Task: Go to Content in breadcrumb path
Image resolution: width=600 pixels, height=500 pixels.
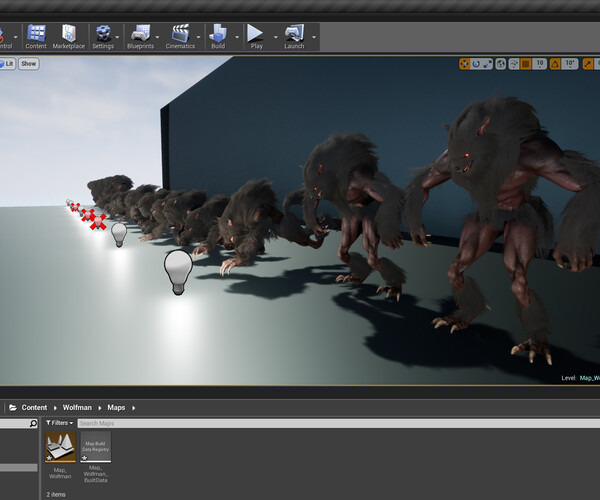Action: click(x=34, y=407)
